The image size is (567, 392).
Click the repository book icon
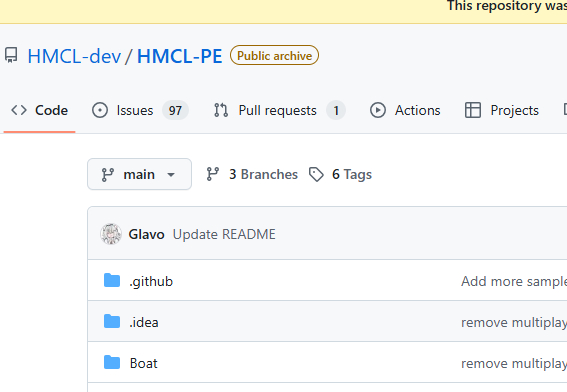click(11, 55)
